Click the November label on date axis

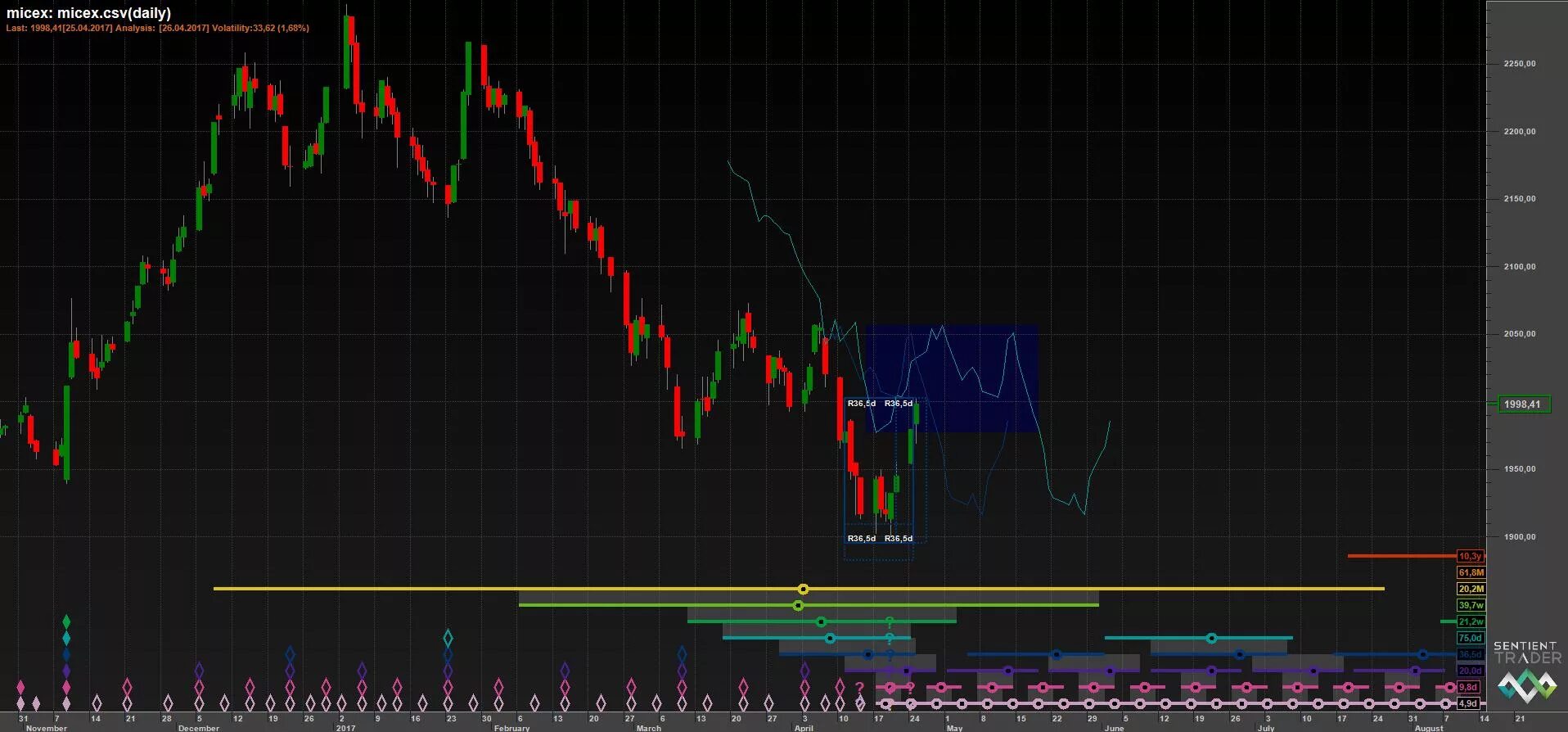coord(47,728)
